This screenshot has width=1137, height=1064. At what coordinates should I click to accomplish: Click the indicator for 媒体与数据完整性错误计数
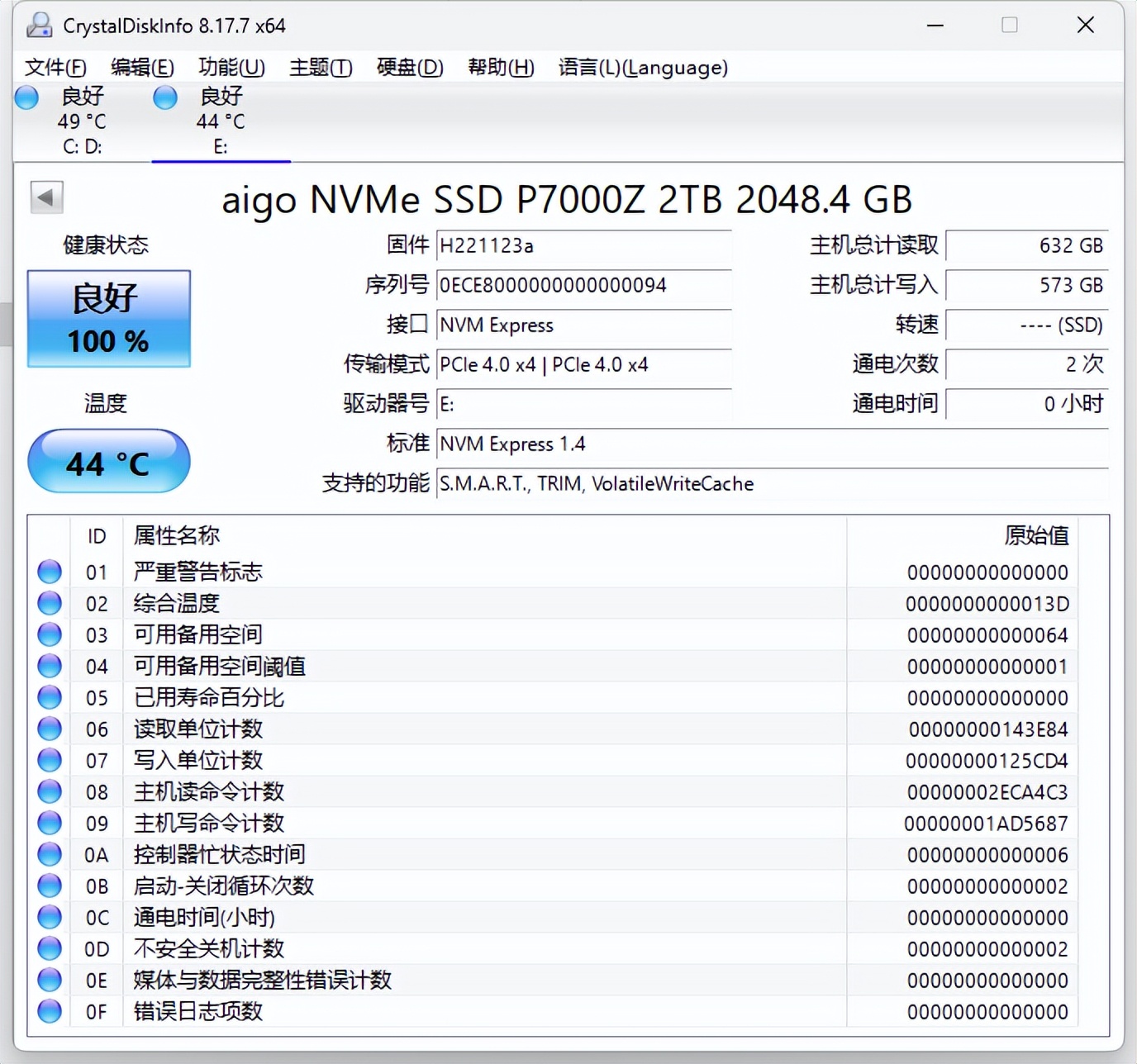(49, 980)
